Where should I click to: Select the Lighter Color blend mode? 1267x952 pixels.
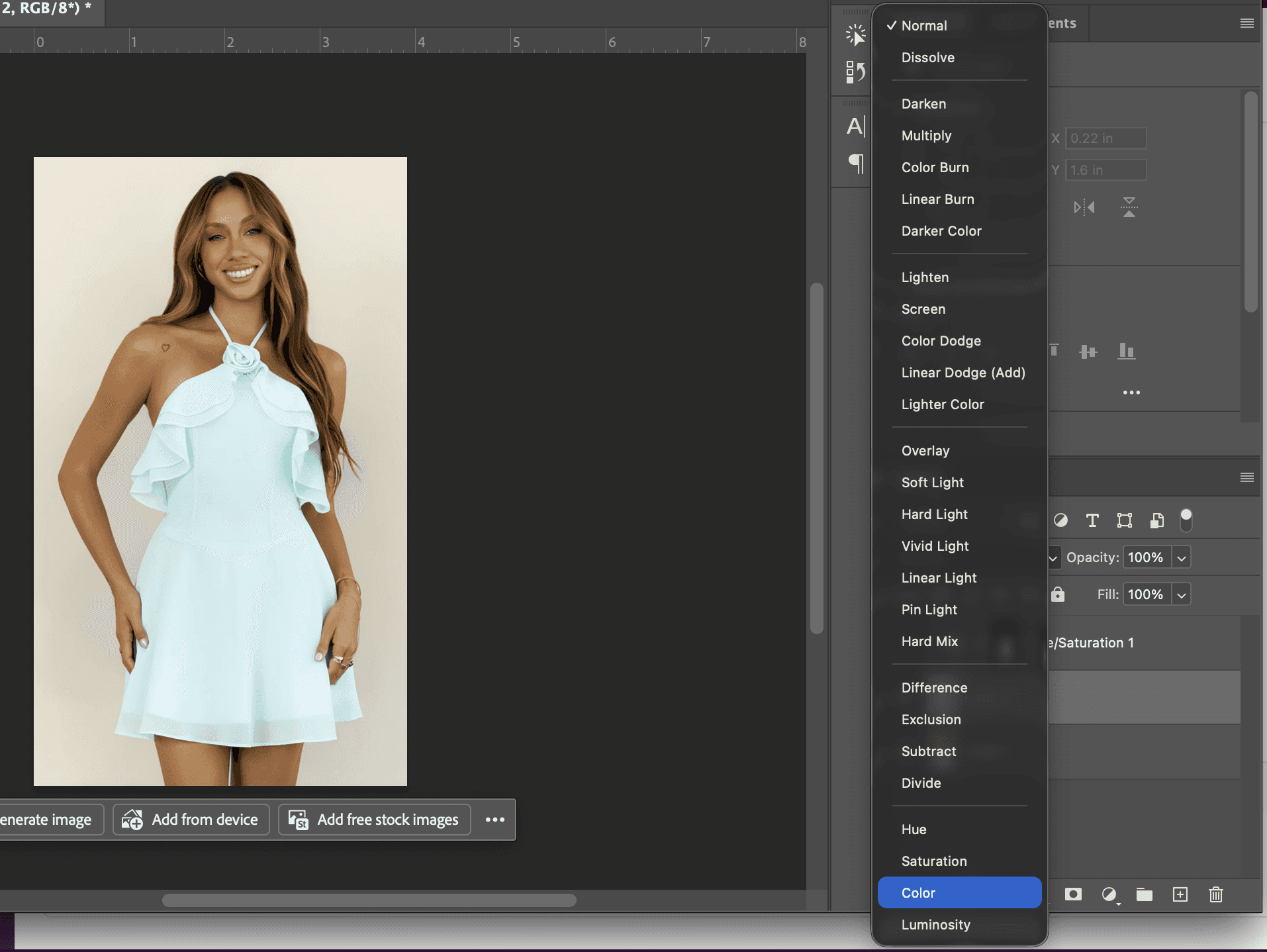point(959,404)
